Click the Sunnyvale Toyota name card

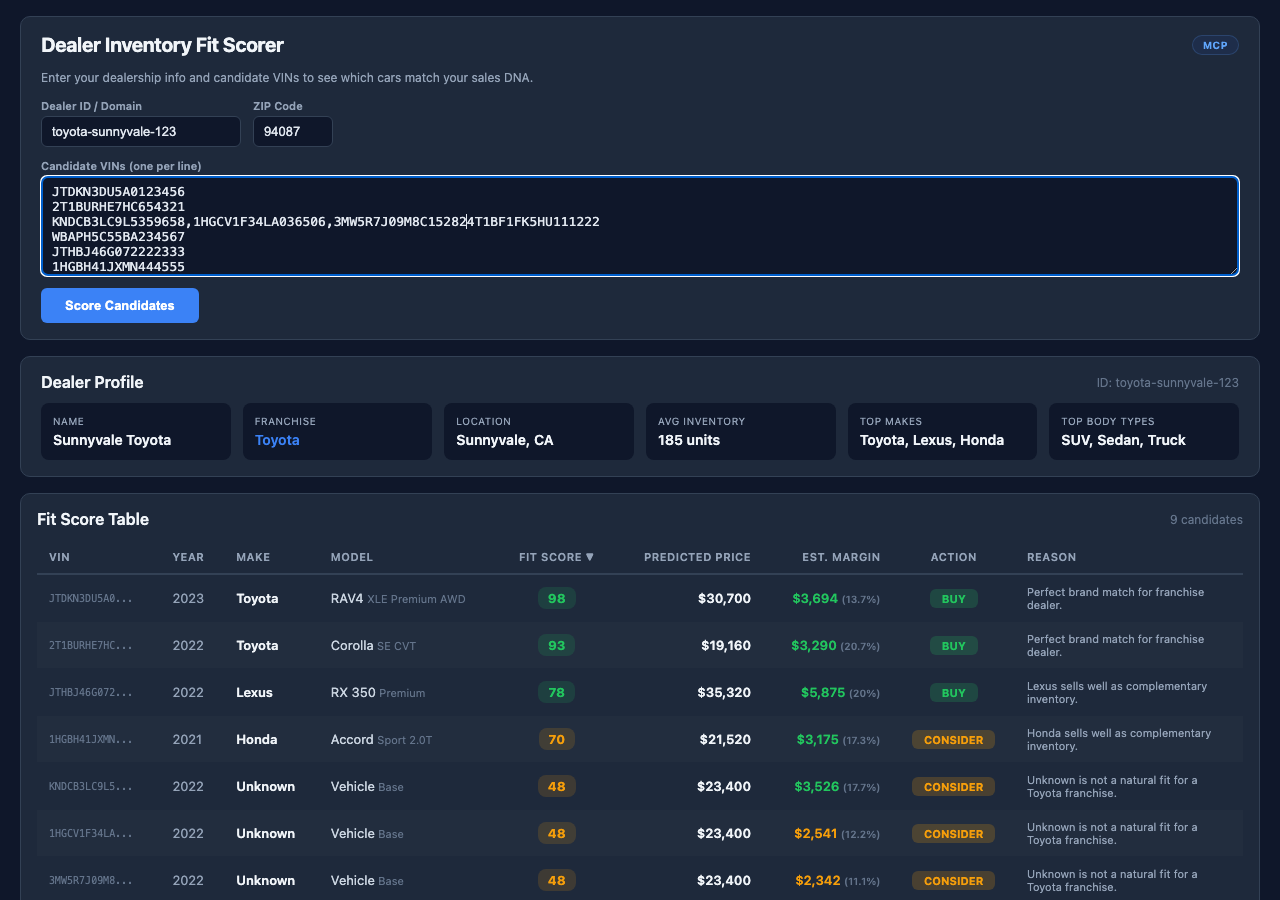point(136,431)
